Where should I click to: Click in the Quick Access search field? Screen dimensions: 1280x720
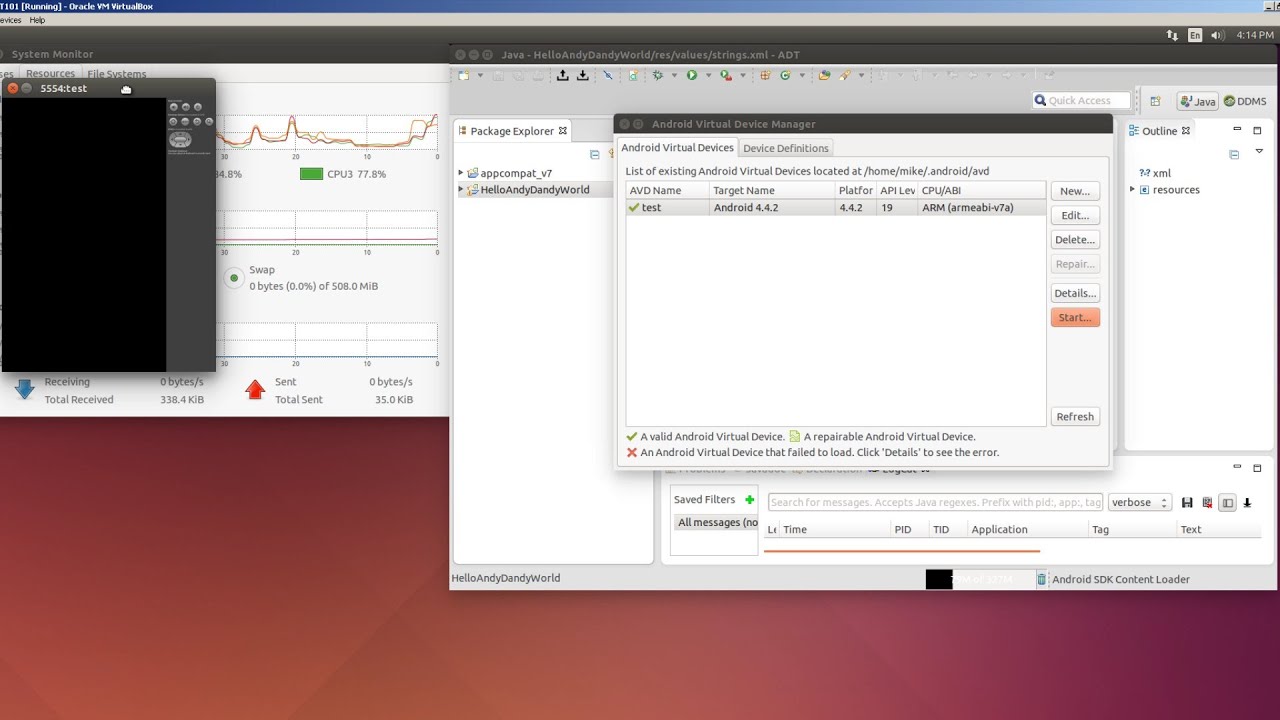(x=1081, y=100)
